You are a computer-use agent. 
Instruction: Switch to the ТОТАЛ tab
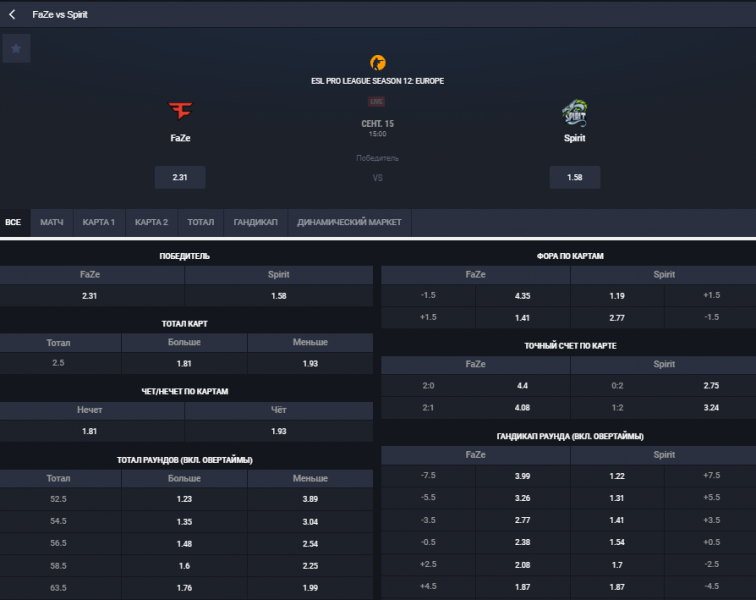[x=201, y=222]
